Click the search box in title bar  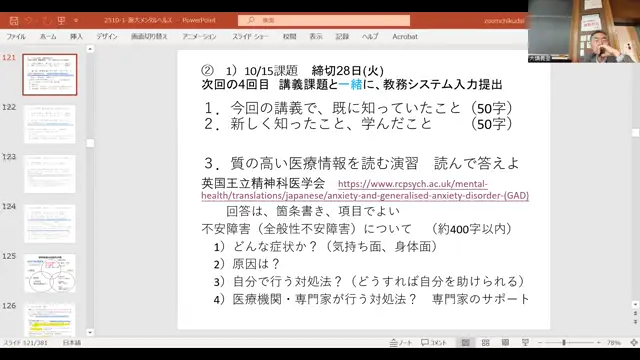[324, 20]
